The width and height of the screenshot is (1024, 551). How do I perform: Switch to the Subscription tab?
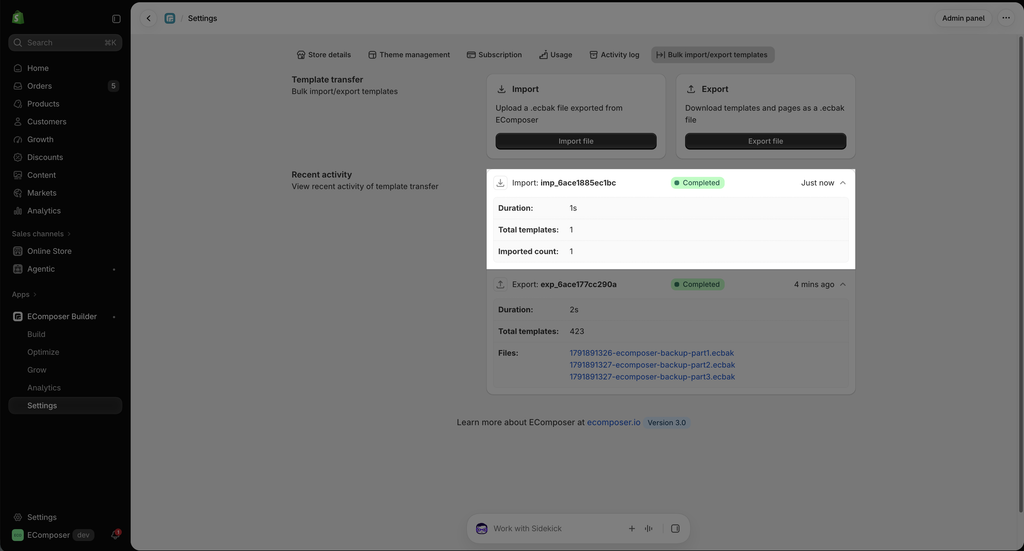494,55
